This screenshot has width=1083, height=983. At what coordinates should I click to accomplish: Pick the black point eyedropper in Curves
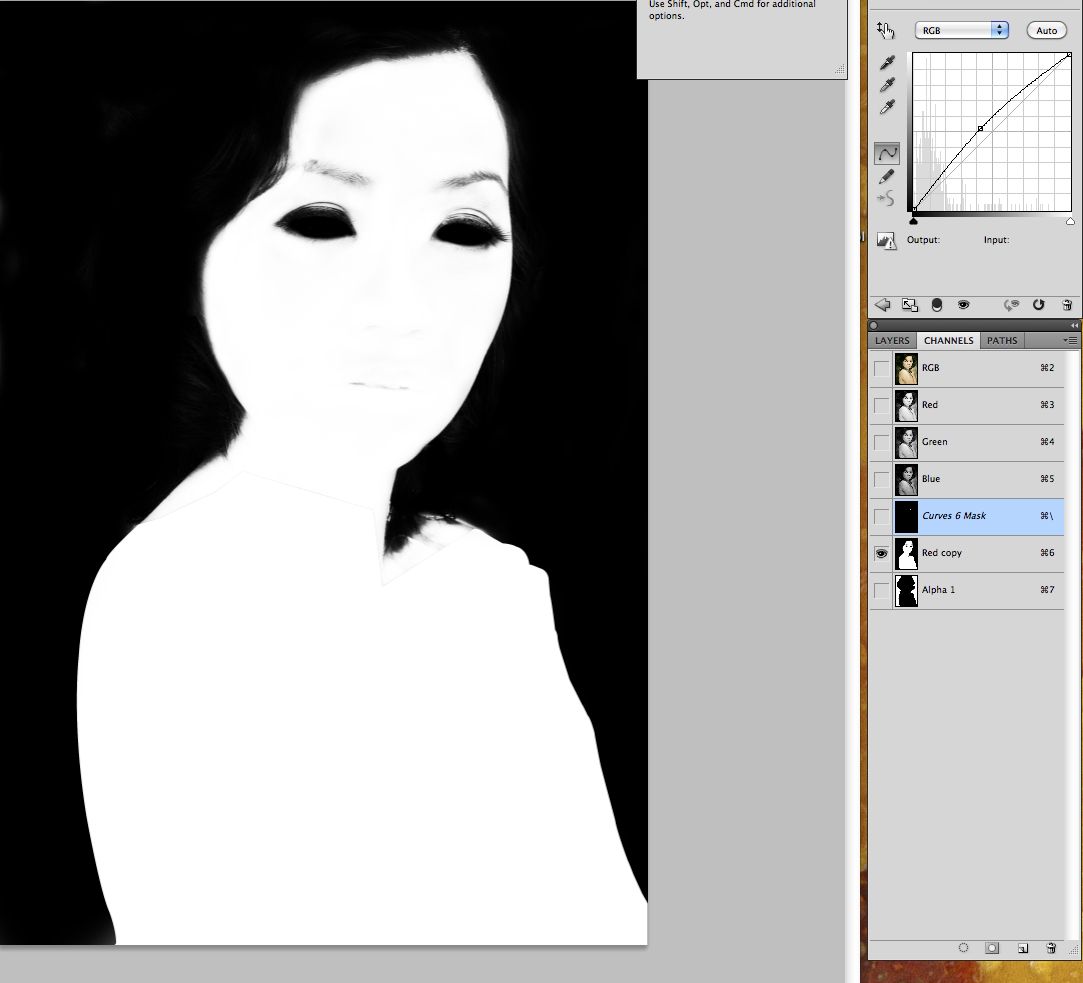tap(887, 63)
